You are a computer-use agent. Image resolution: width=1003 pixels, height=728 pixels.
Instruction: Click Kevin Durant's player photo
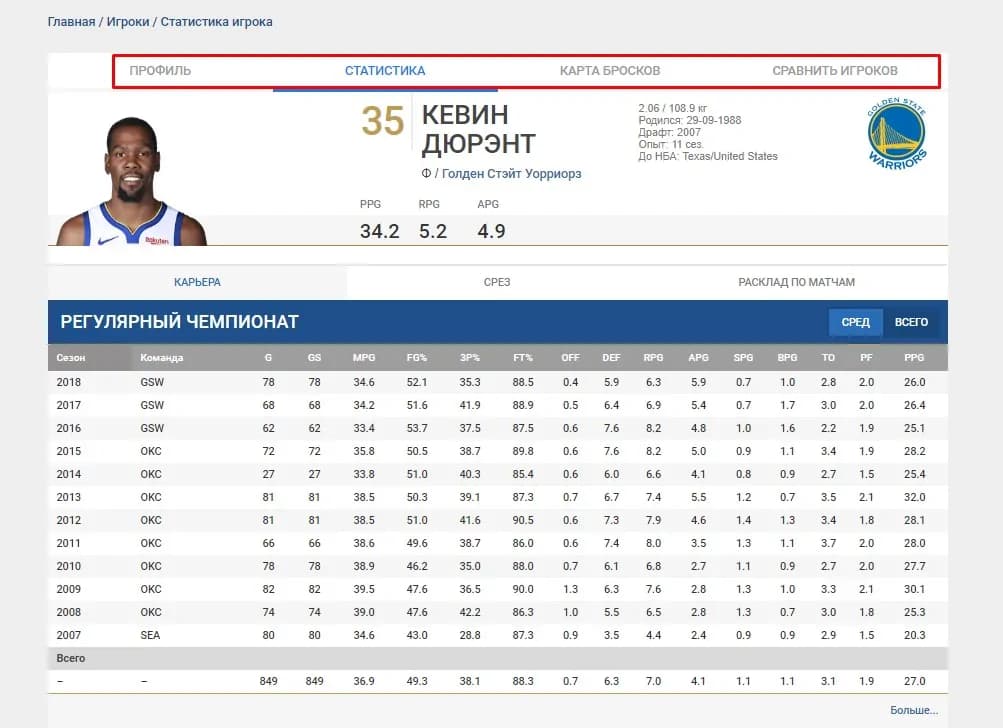[132, 181]
